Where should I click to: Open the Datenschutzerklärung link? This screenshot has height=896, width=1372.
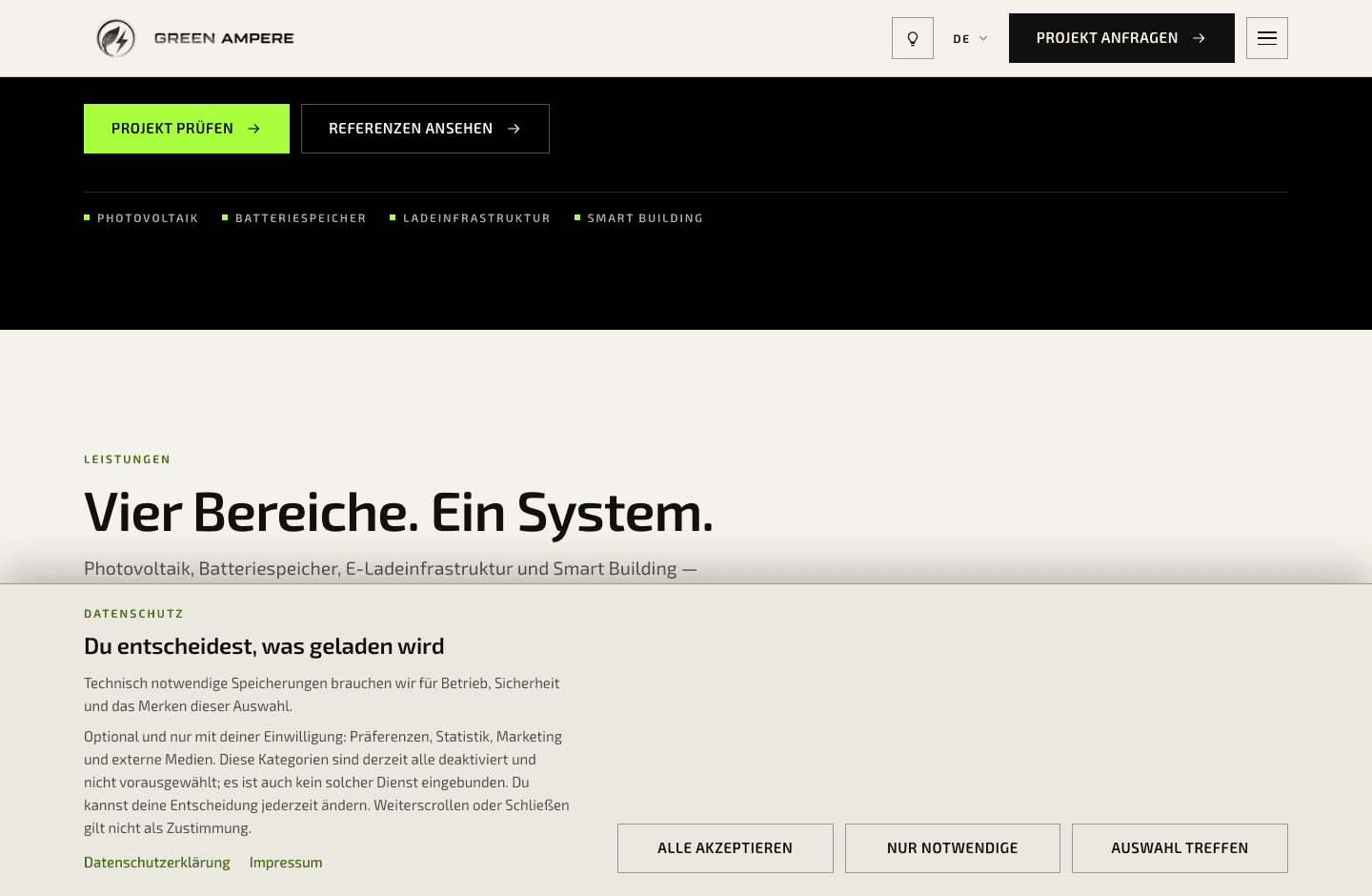coord(157,863)
